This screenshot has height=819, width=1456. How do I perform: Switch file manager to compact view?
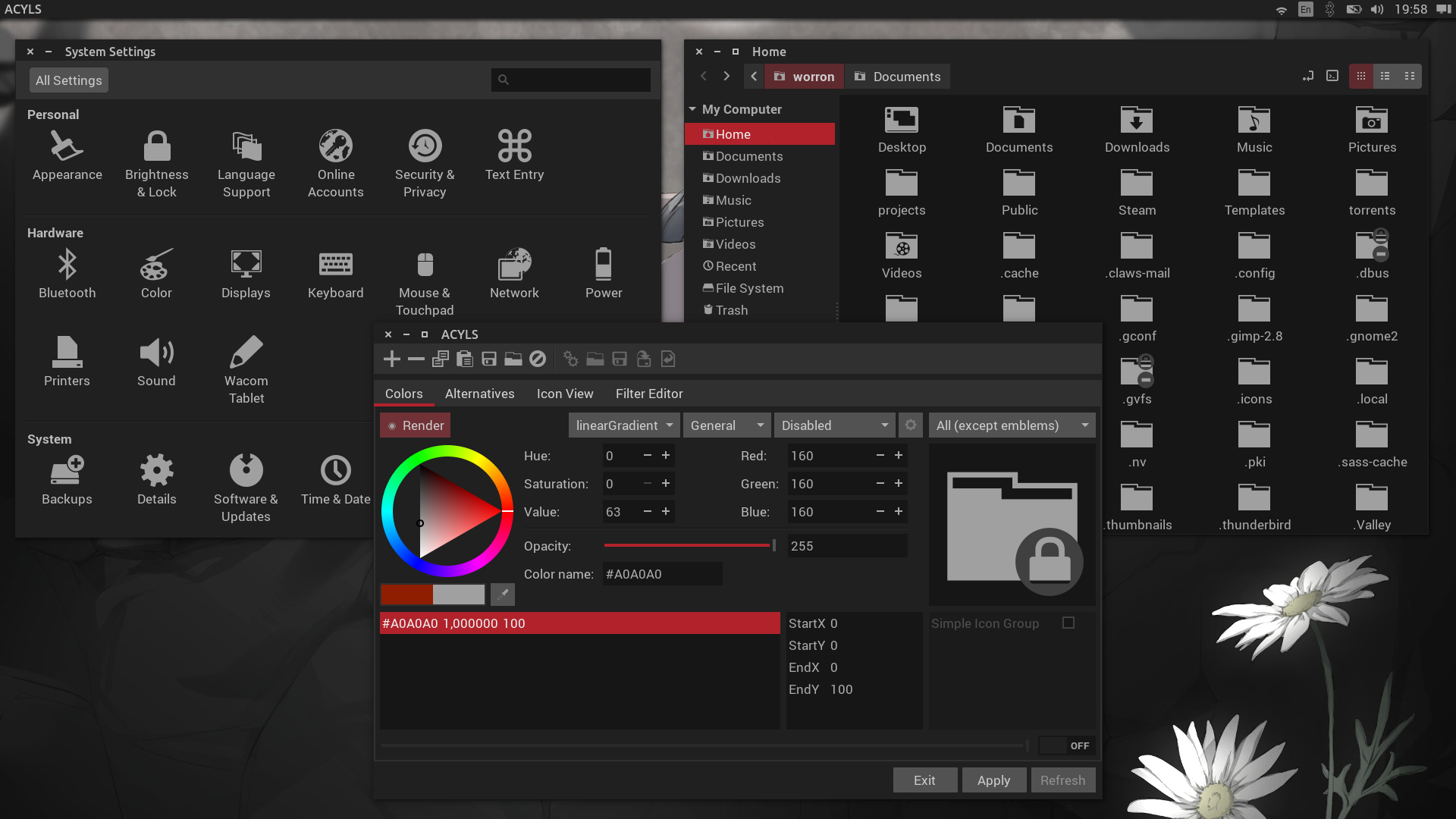click(1410, 76)
